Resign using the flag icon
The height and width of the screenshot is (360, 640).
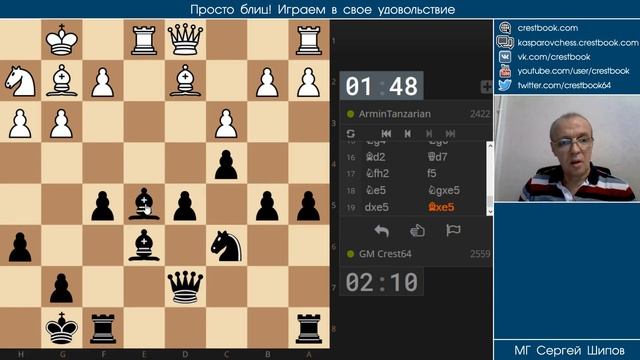(453, 231)
